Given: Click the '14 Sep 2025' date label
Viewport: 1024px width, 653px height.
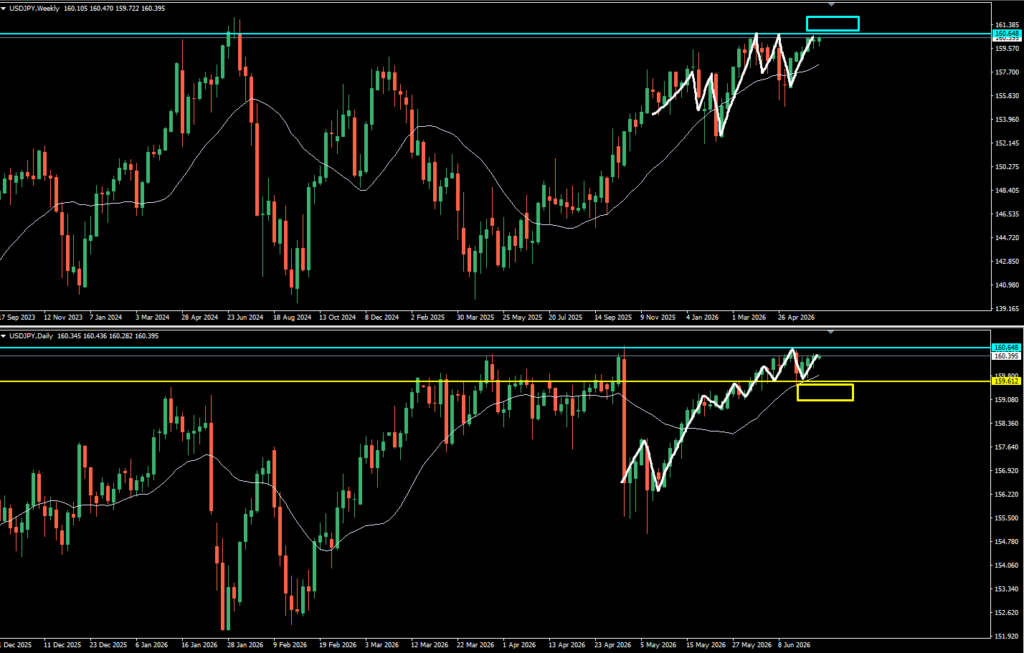Looking at the screenshot, I should (x=613, y=317).
